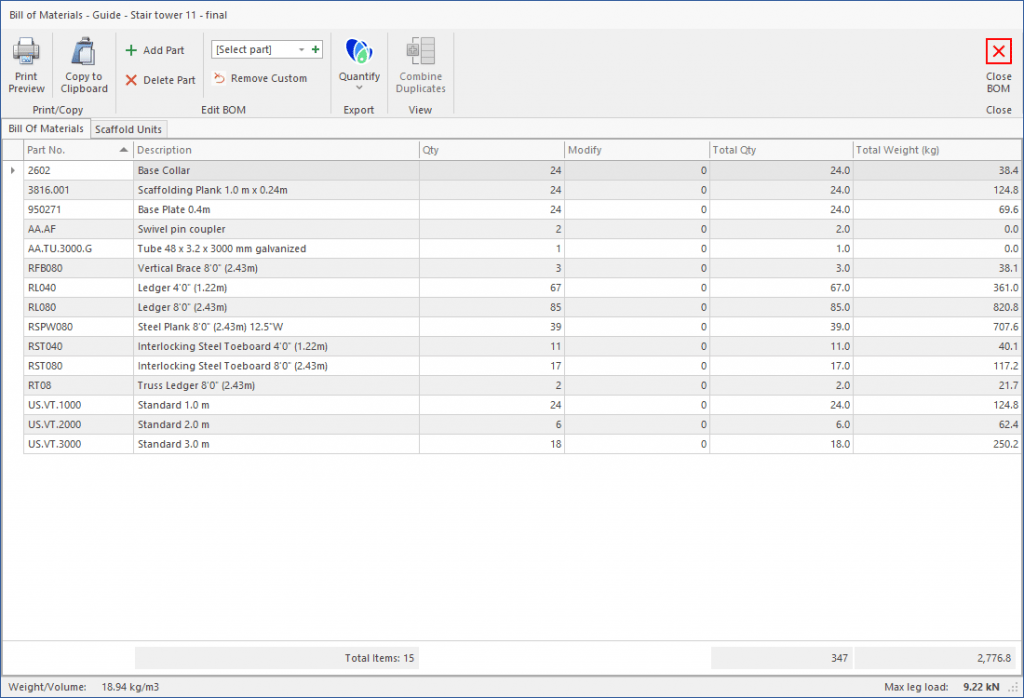The width and height of the screenshot is (1024, 698).
Task: Open the Select part dropdown
Action: (x=301, y=49)
